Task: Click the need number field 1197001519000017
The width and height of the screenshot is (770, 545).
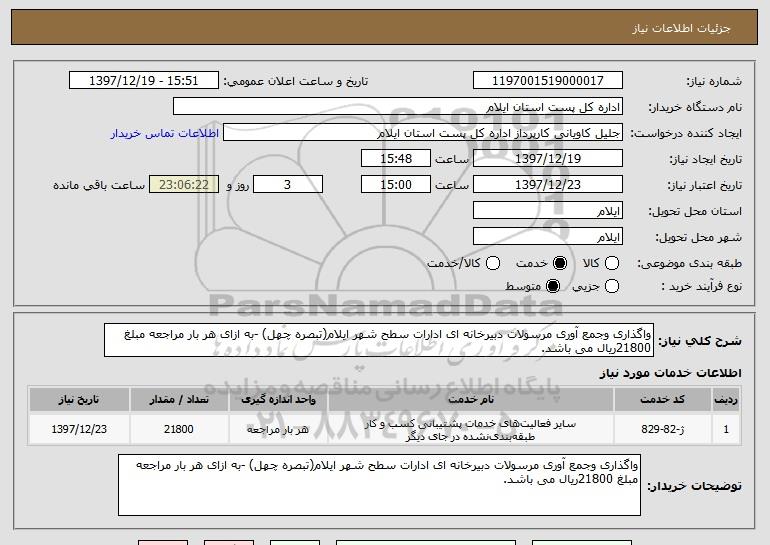Action: (x=548, y=81)
